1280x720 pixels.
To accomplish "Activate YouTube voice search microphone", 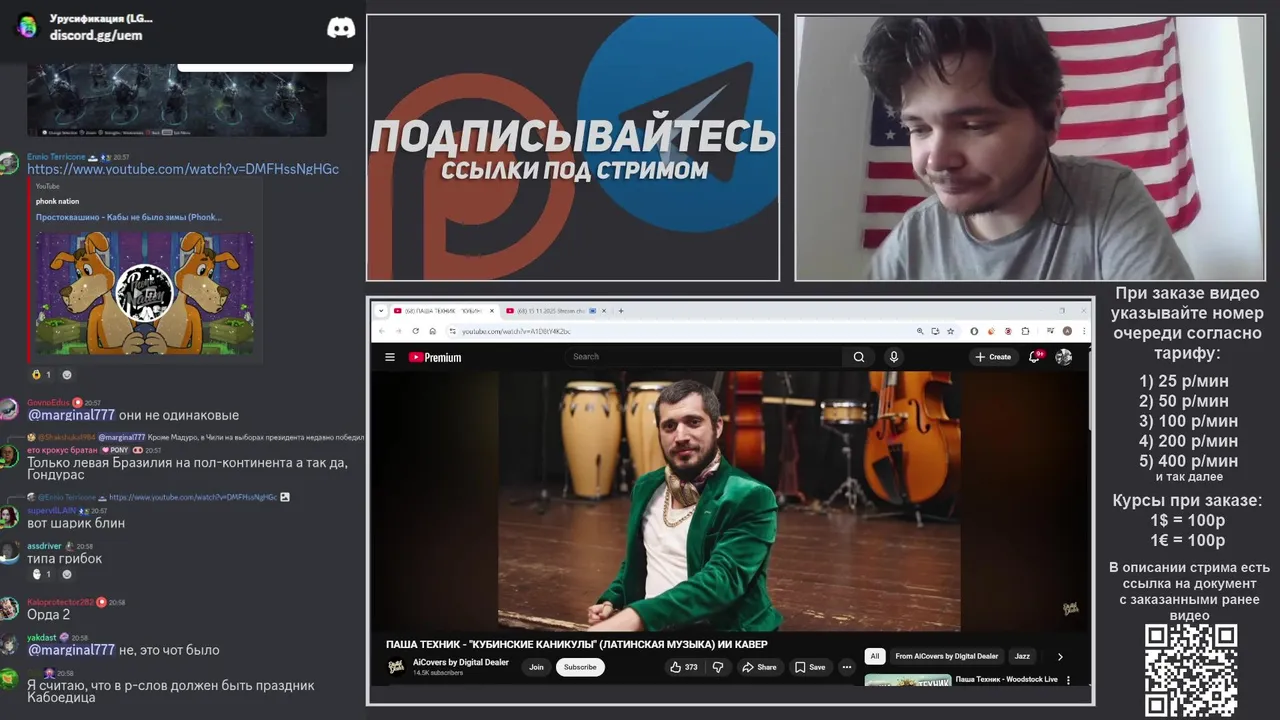I will pos(894,357).
